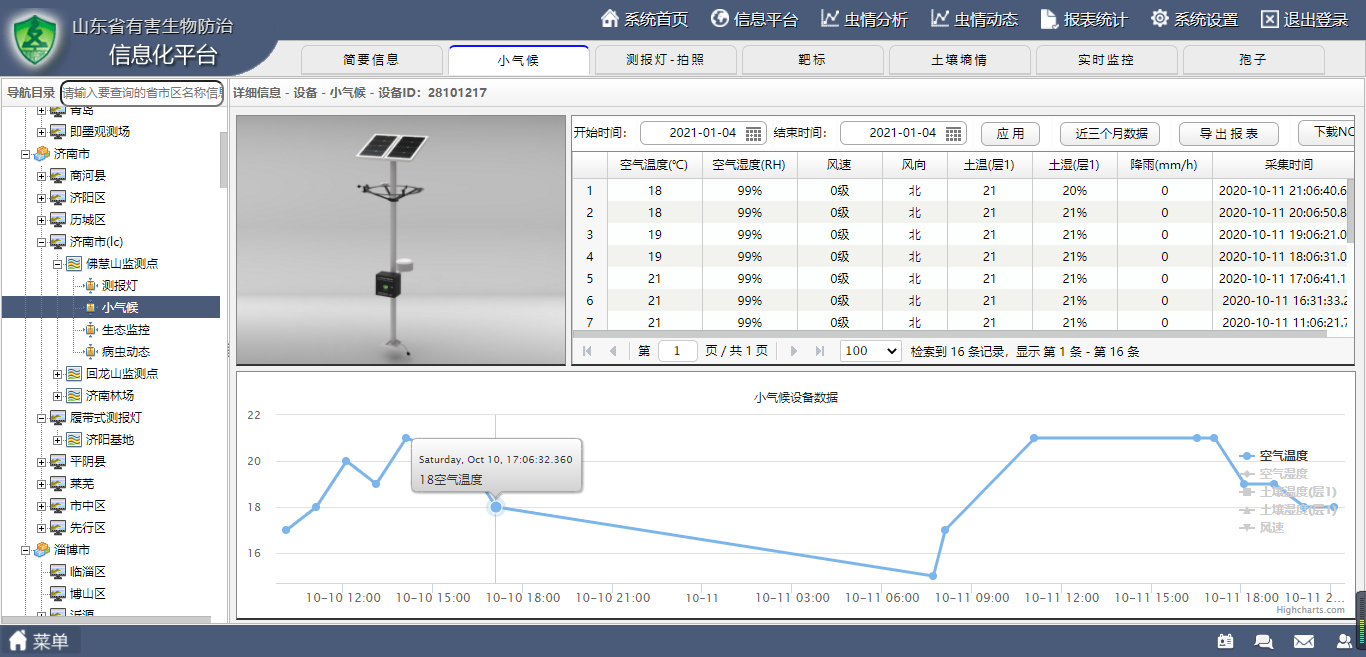The image size is (1366, 657).
Task: Click the mail envelope icon in bottom bar
Action: coord(1304,641)
